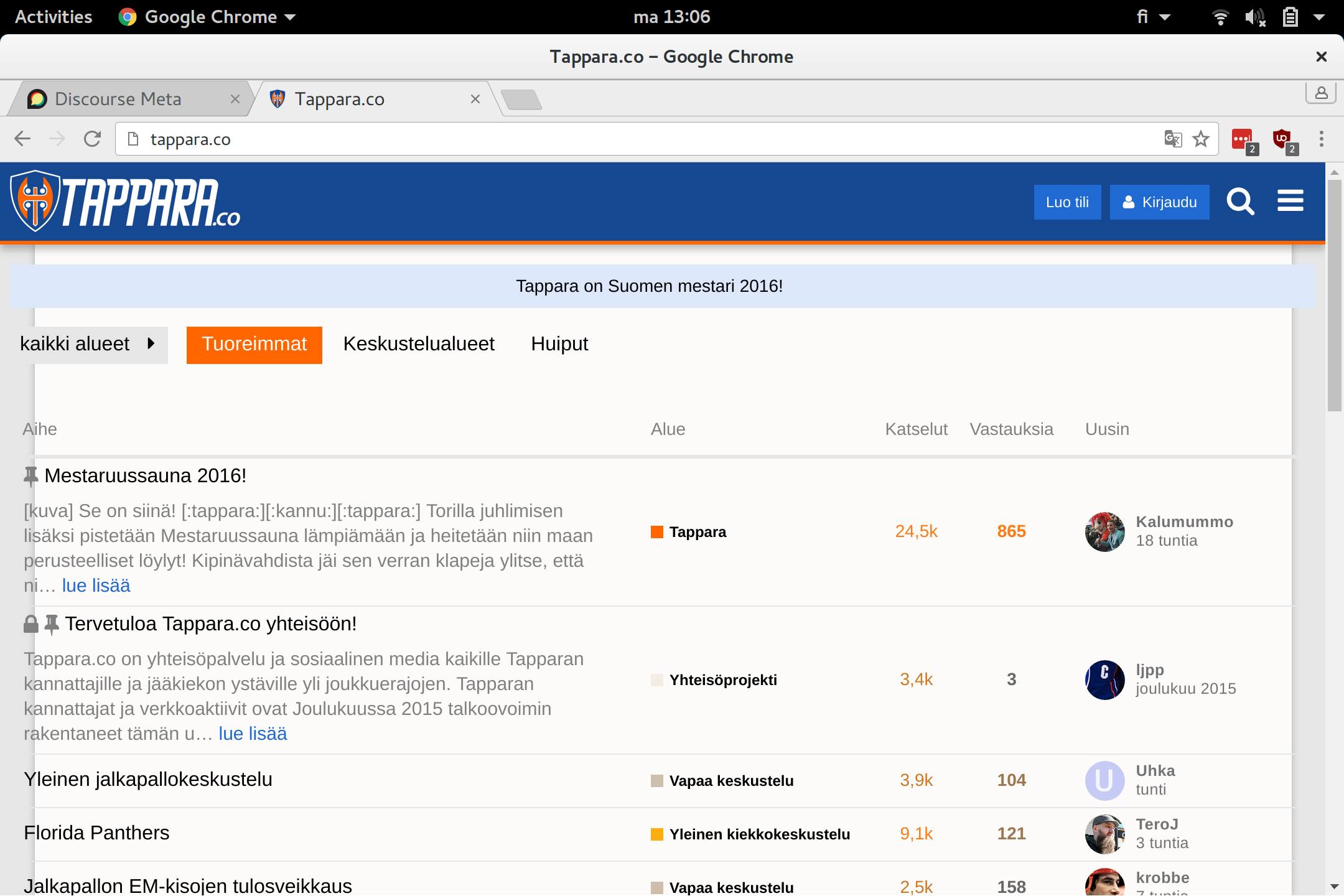Image resolution: width=1344 pixels, height=896 pixels.
Task: Open the forum search magnifier icon
Action: pyautogui.click(x=1239, y=202)
